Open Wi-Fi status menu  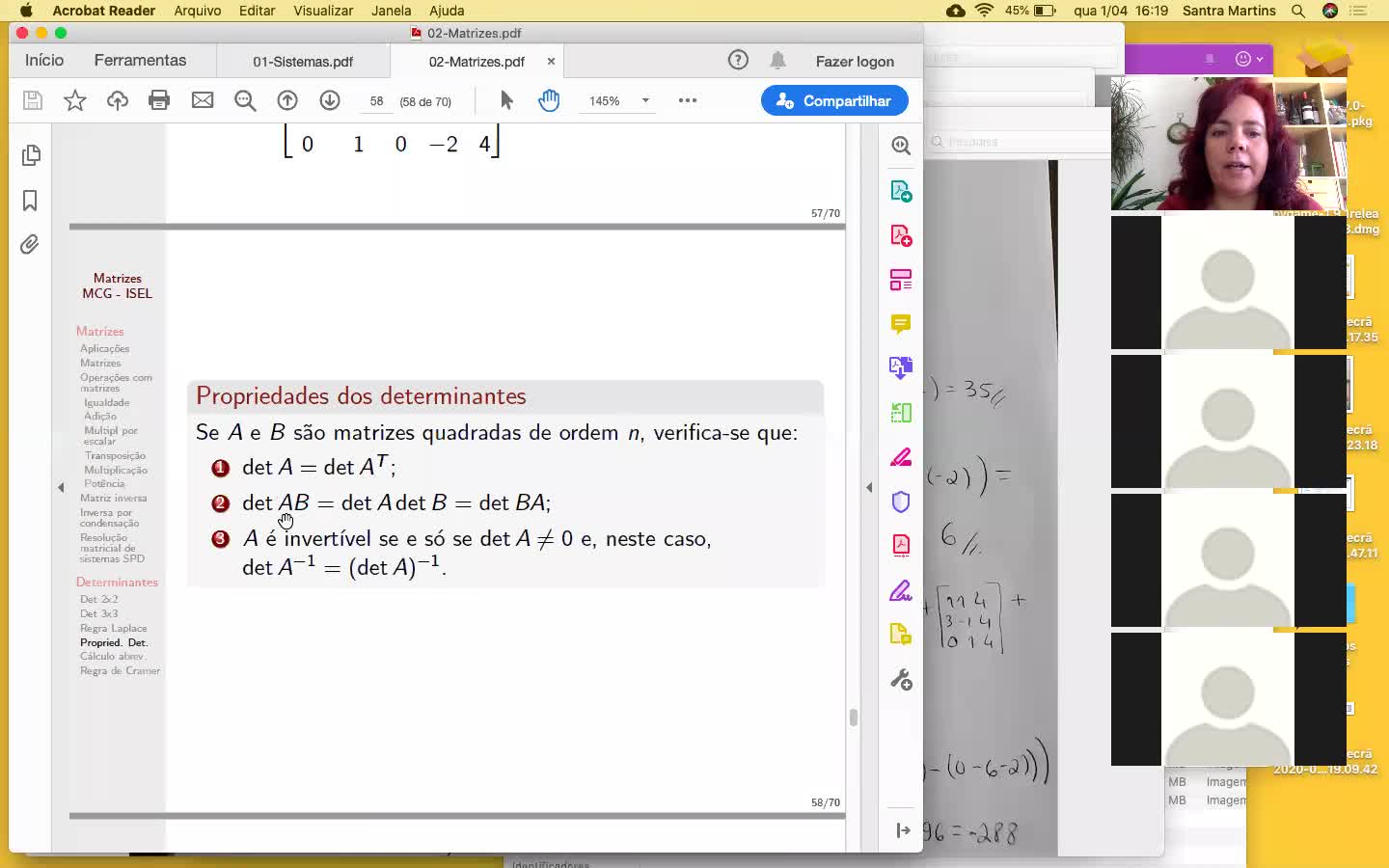click(984, 11)
